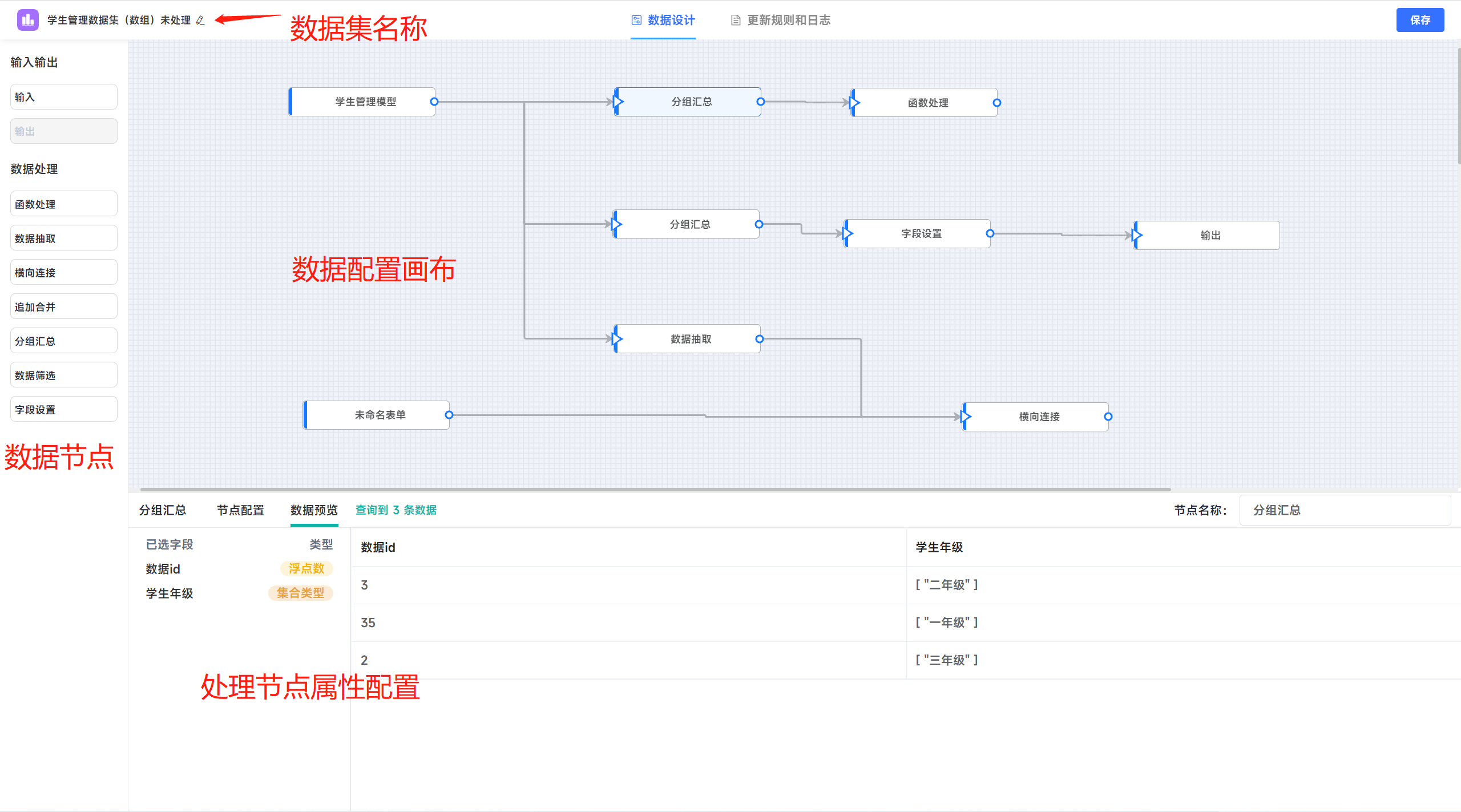
Task: Click the 集合类型 type tag
Action: [301, 593]
